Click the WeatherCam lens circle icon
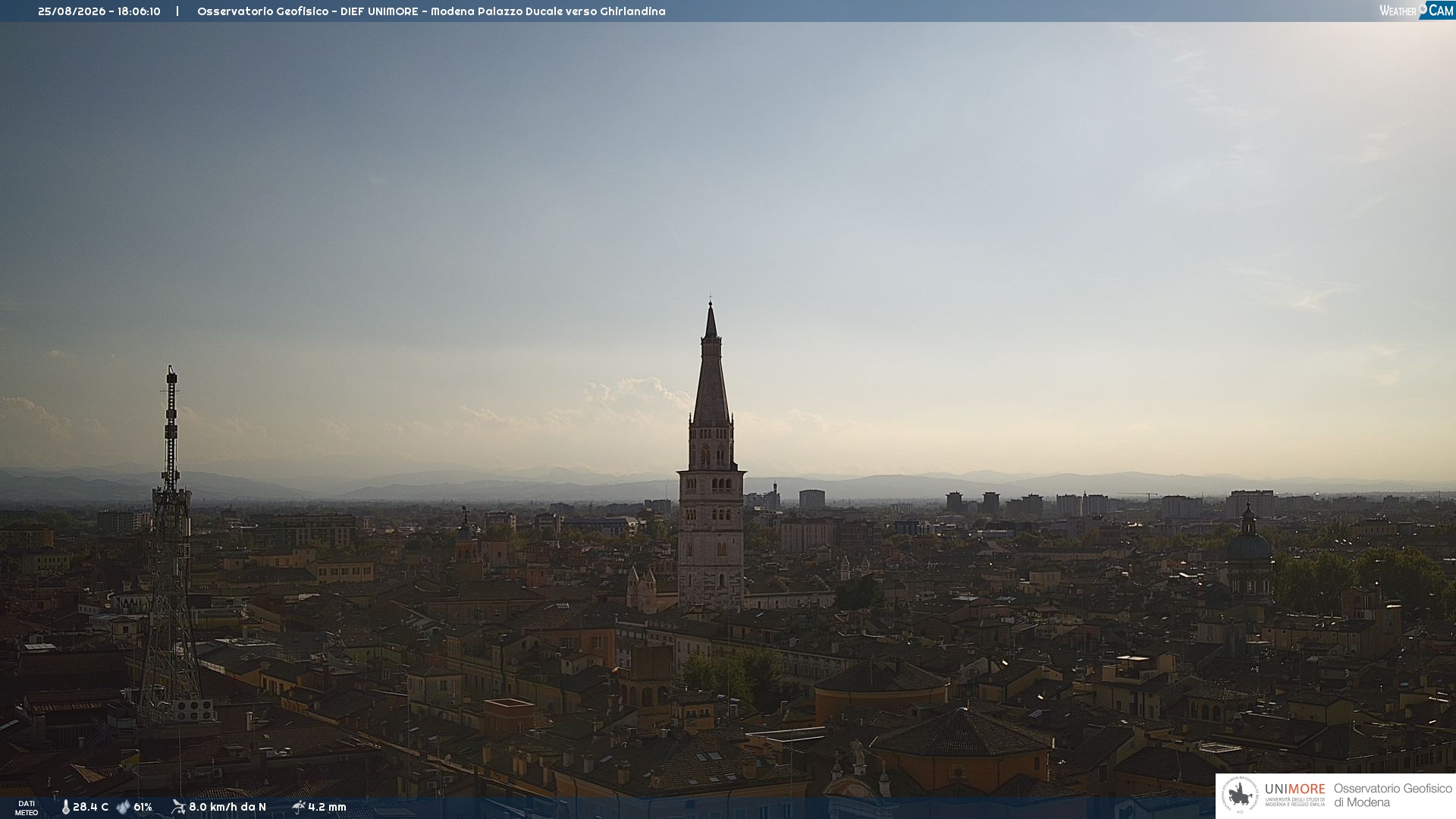Screen dimensions: 1456x819 pos(1423,8)
